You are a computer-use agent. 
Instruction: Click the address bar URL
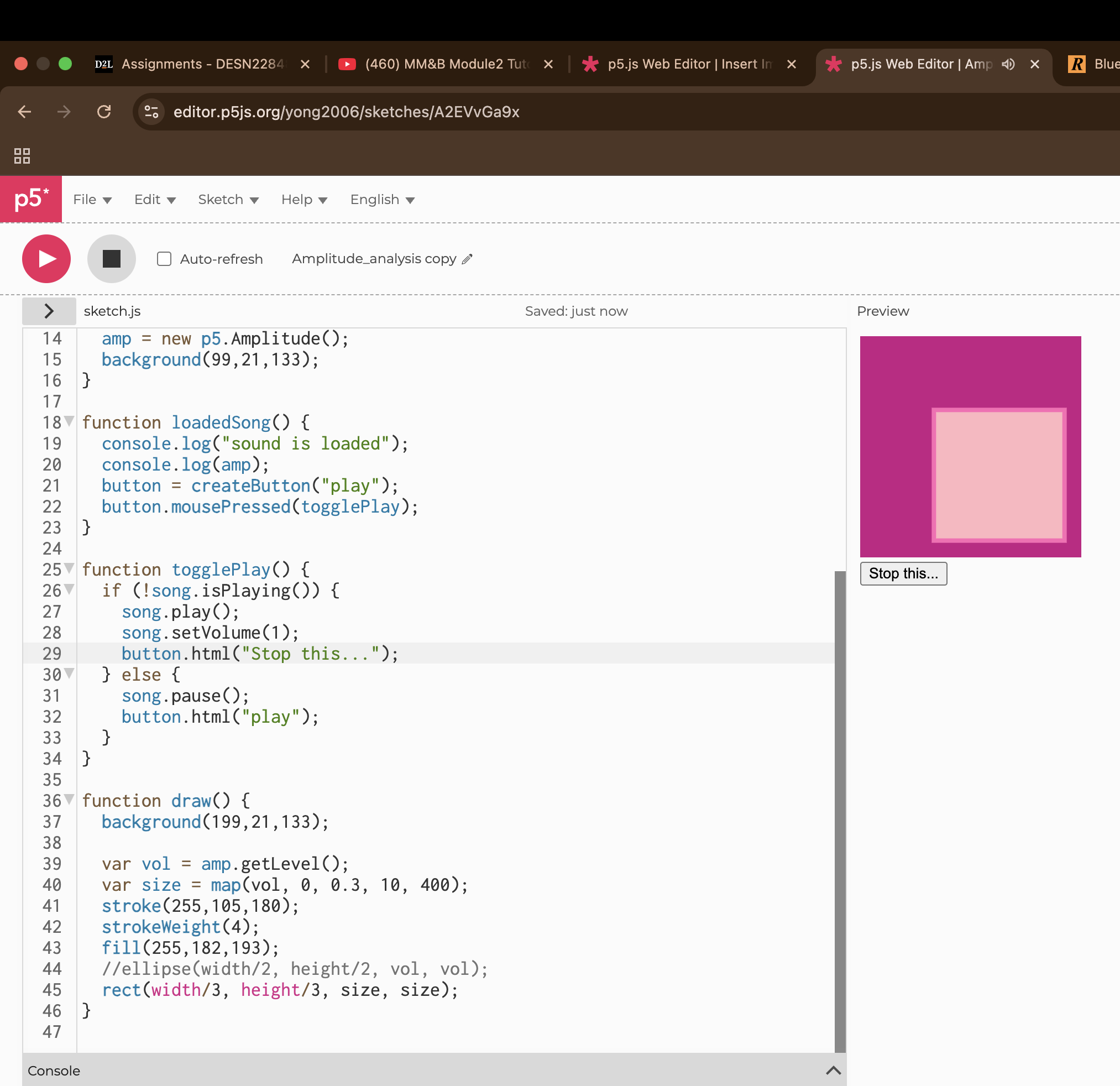[x=346, y=112]
